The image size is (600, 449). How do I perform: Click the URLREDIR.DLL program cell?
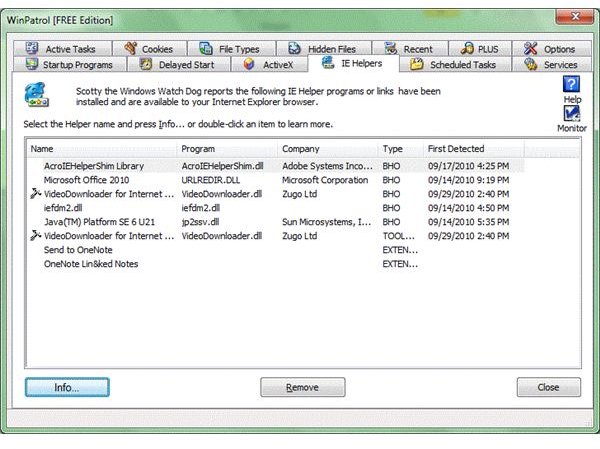tap(210, 180)
